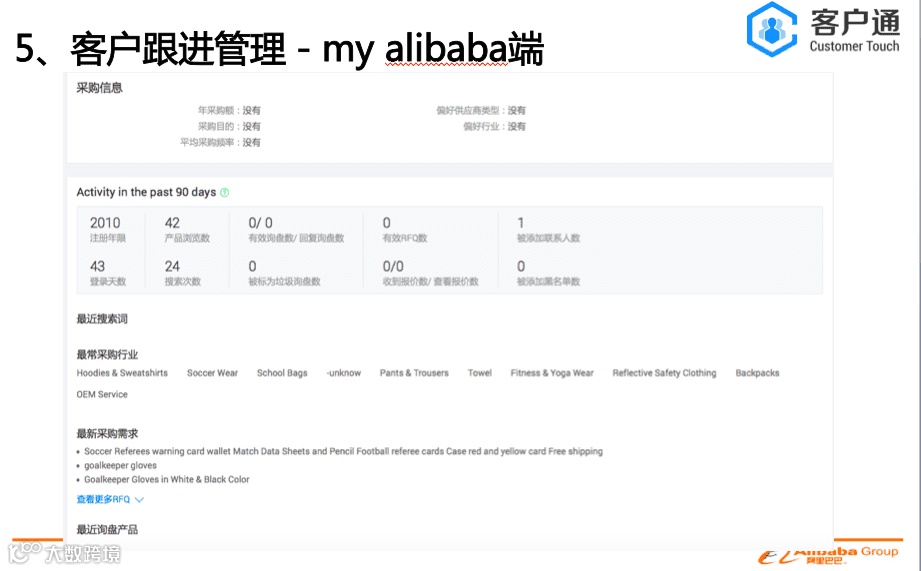Click the 有效询盘数/回复询盘数 stat
The image size is (921, 571).
pos(296,229)
